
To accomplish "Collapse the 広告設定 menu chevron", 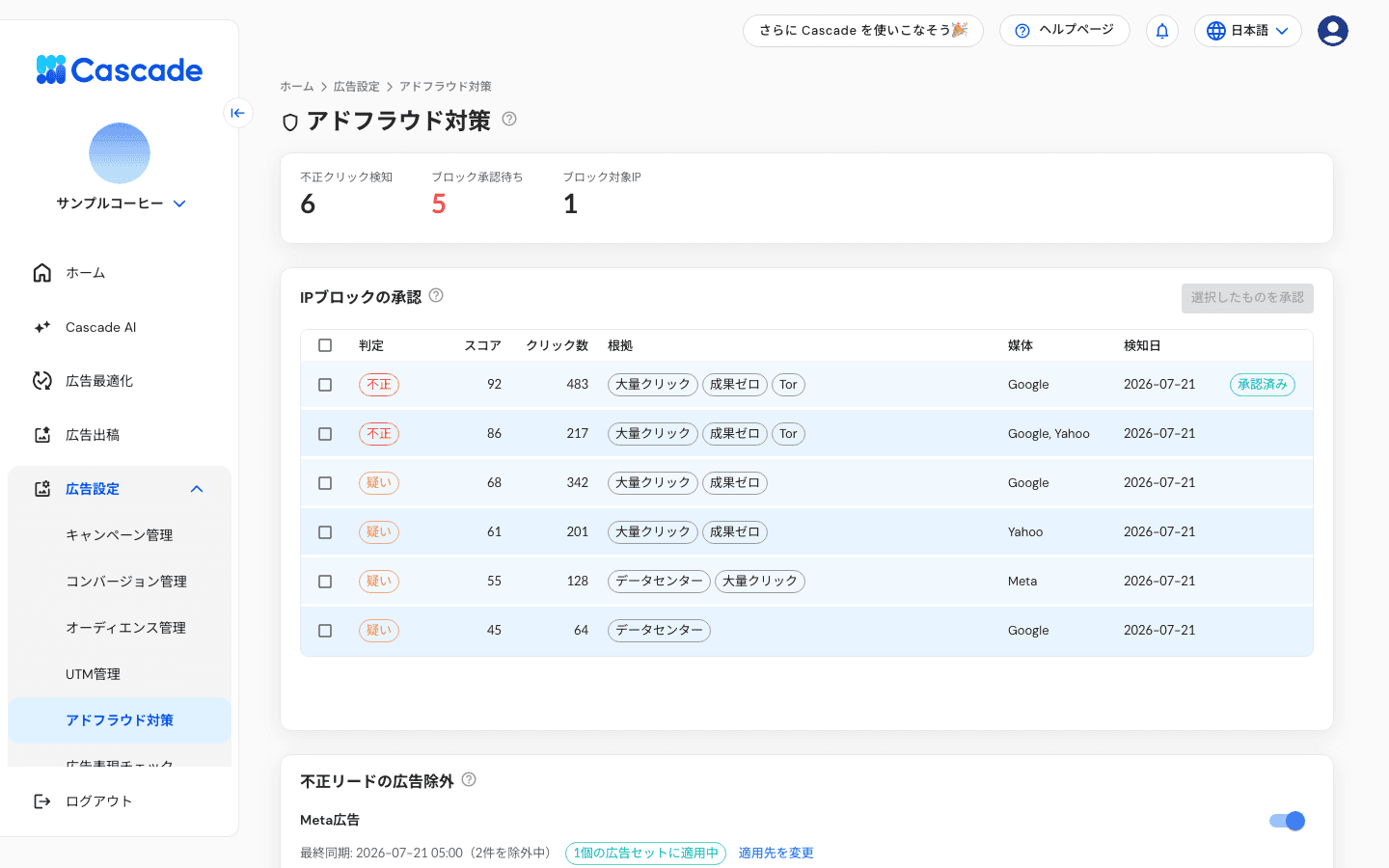I will [x=197, y=489].
